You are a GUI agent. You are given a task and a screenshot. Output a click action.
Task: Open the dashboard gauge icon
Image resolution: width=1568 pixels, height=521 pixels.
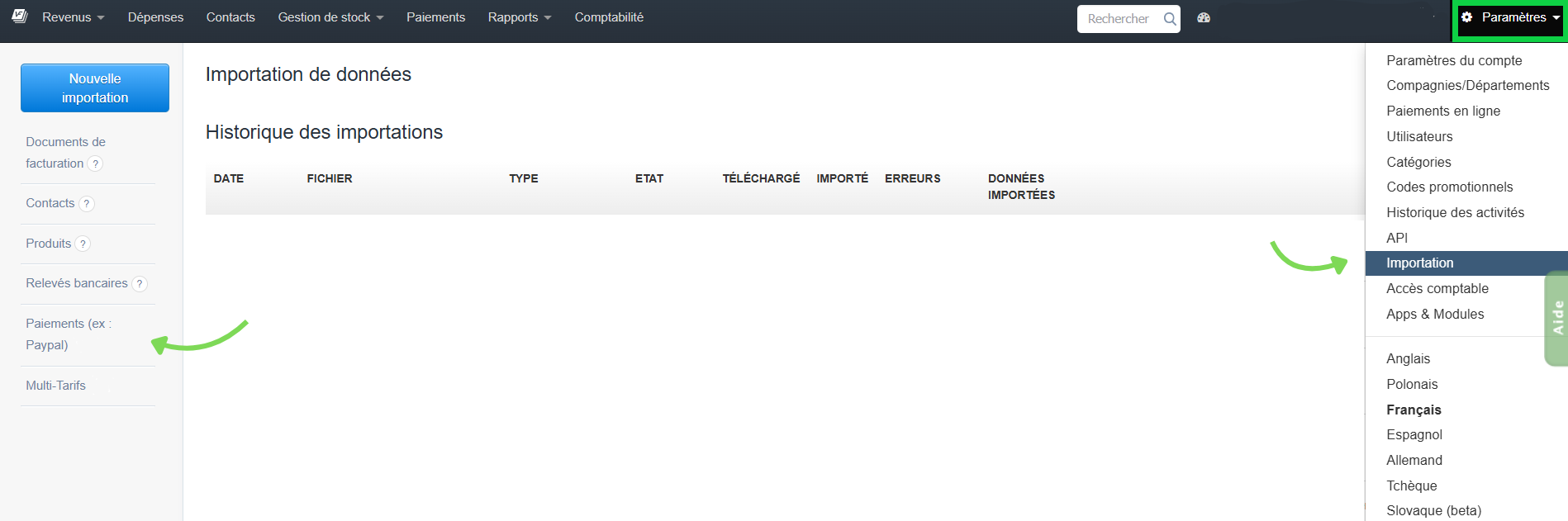tap(1204, 17)
